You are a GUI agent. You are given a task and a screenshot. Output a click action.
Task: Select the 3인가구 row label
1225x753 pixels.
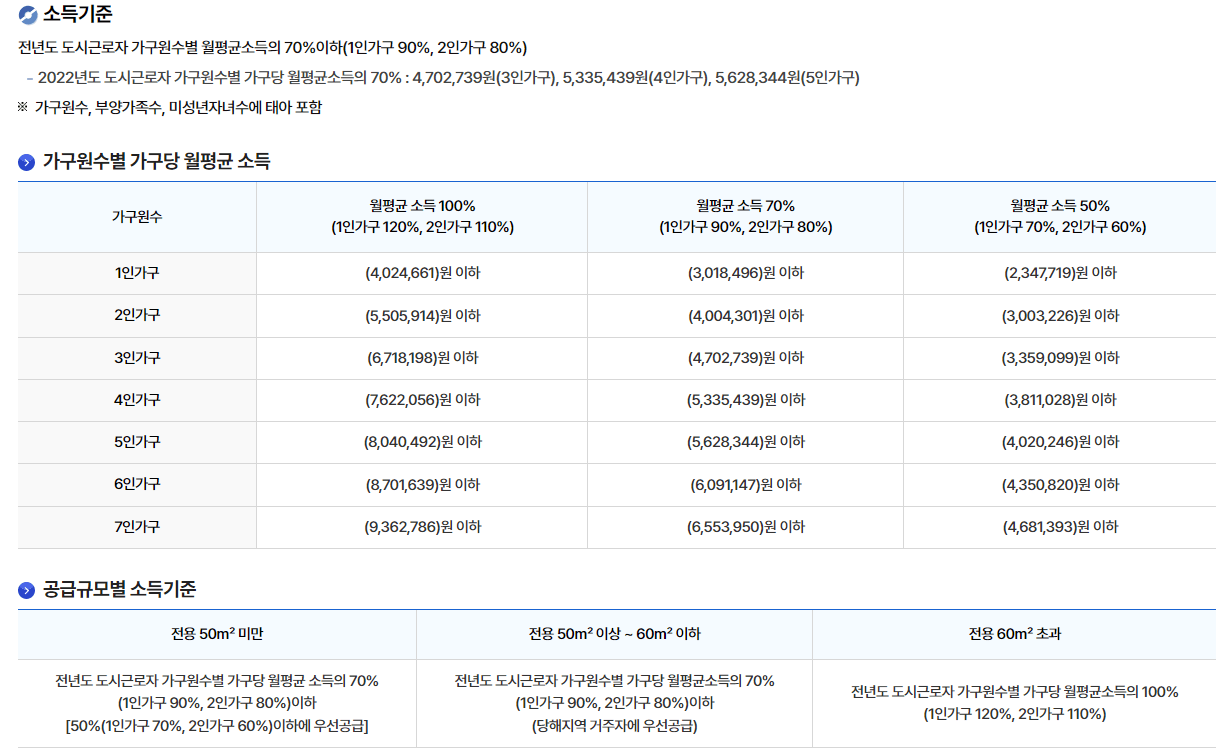pyautogui.click(x=135, y=356)
